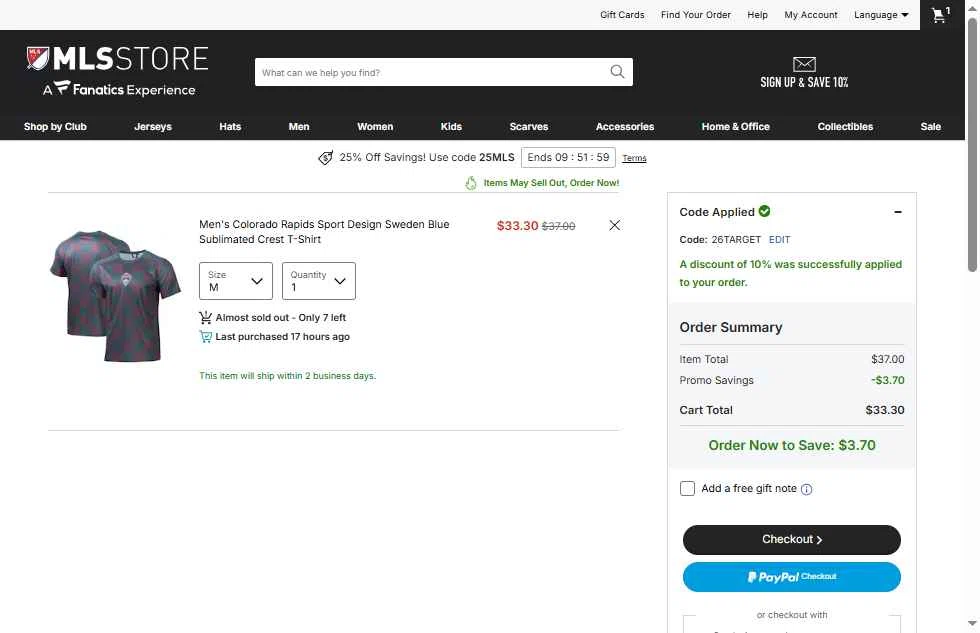
Task: Click the Terms link
Action: tap(634, 159)
